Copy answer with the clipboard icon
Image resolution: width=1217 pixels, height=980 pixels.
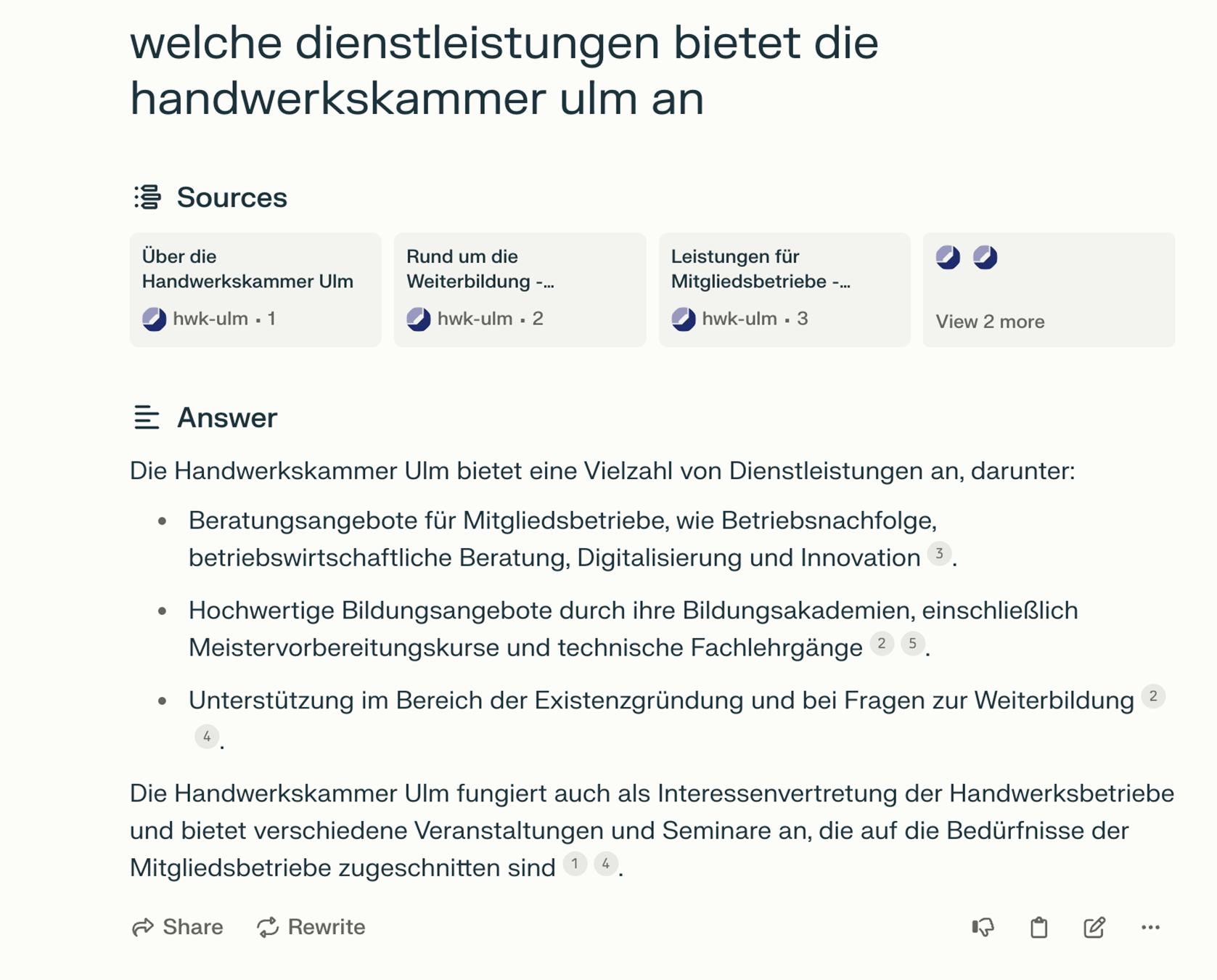(x=1038, y=927)
